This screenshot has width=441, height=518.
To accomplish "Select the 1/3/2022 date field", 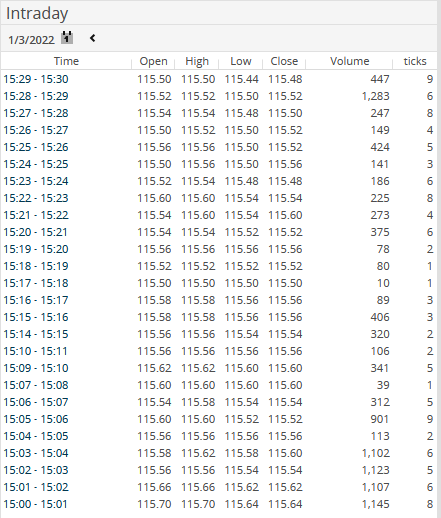I will [x=31, y=40].
